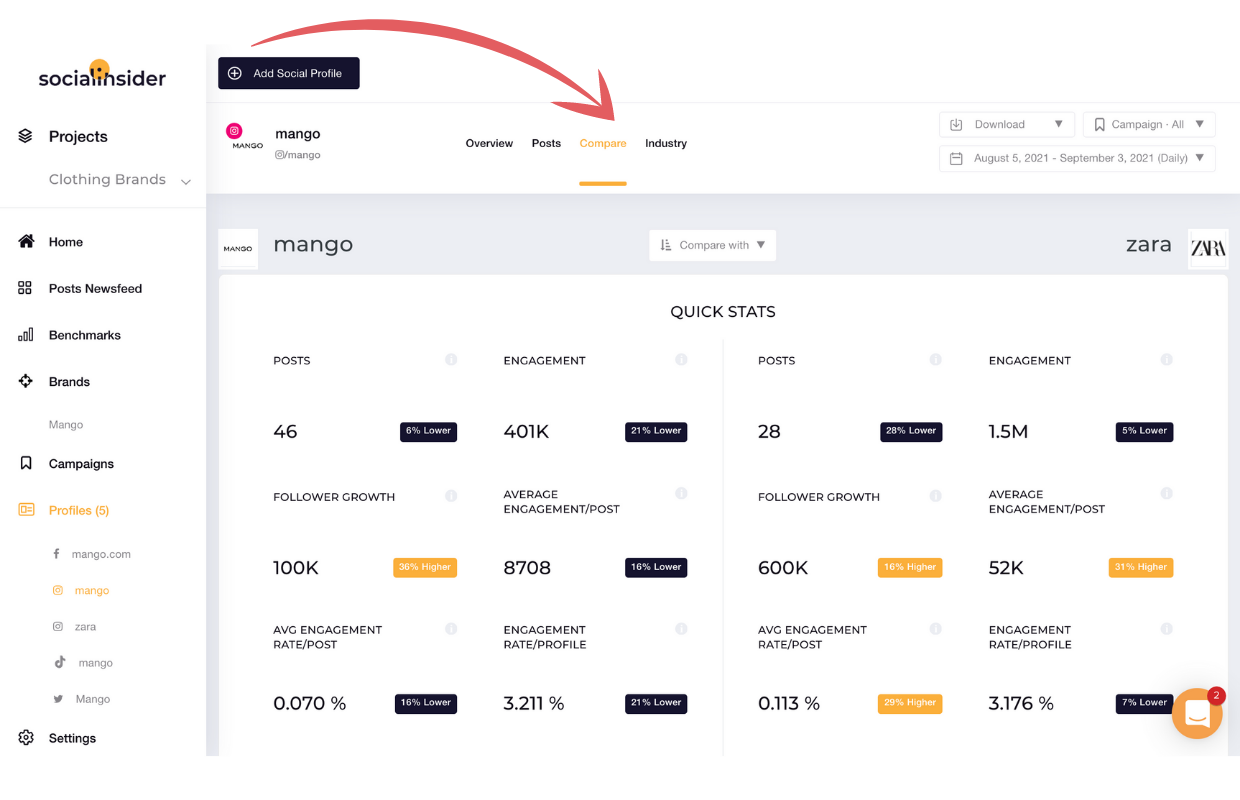The height and width of the screenshot is (800, 1240).
Task: Click the Settings gear icon
Action: [x=26, y=738]
